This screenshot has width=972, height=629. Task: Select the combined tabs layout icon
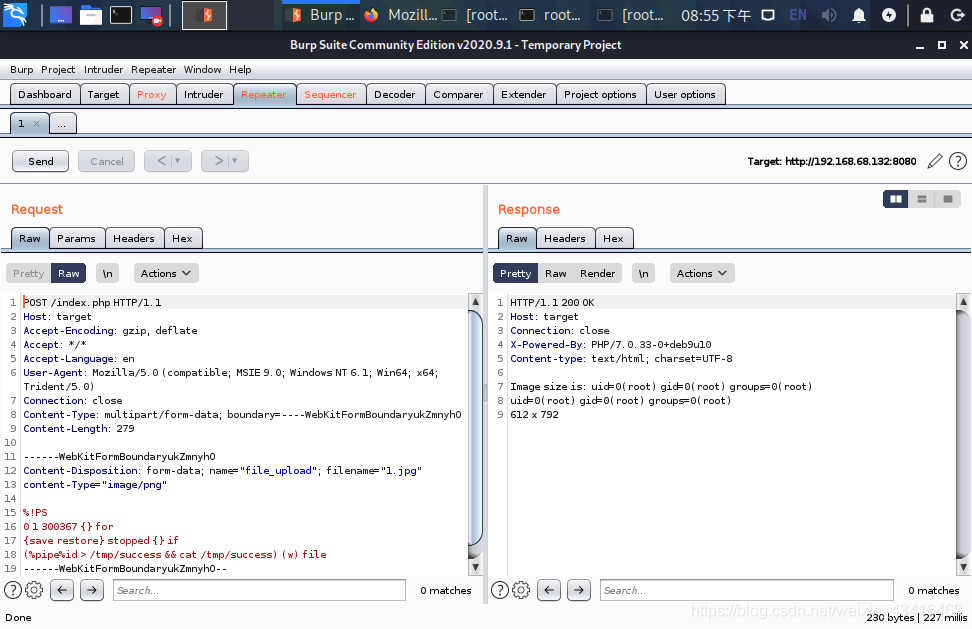[947, 199]
